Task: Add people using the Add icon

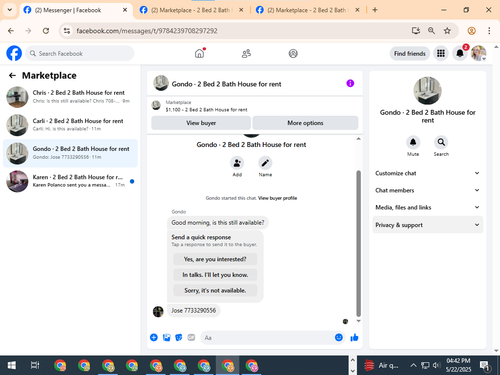Action: [237, 163]
